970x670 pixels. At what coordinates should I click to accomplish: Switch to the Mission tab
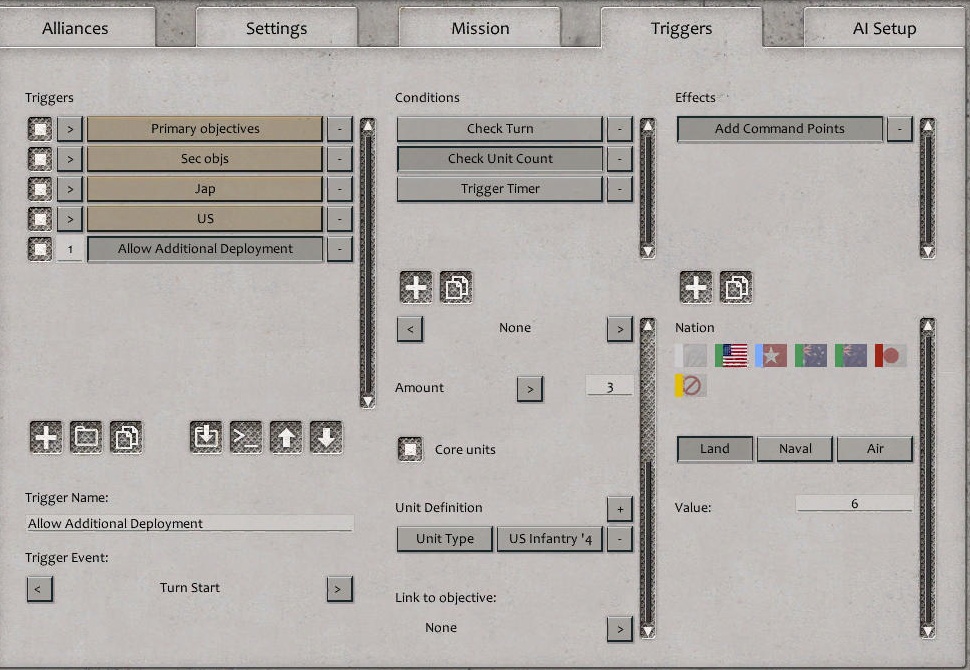pyautogui.click(x=480, y=28)
